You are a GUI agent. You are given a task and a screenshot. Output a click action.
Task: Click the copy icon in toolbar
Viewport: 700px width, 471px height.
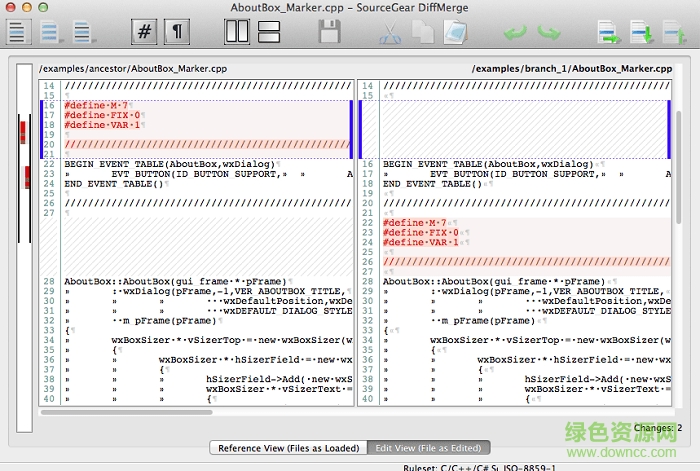tap(423, 32)
